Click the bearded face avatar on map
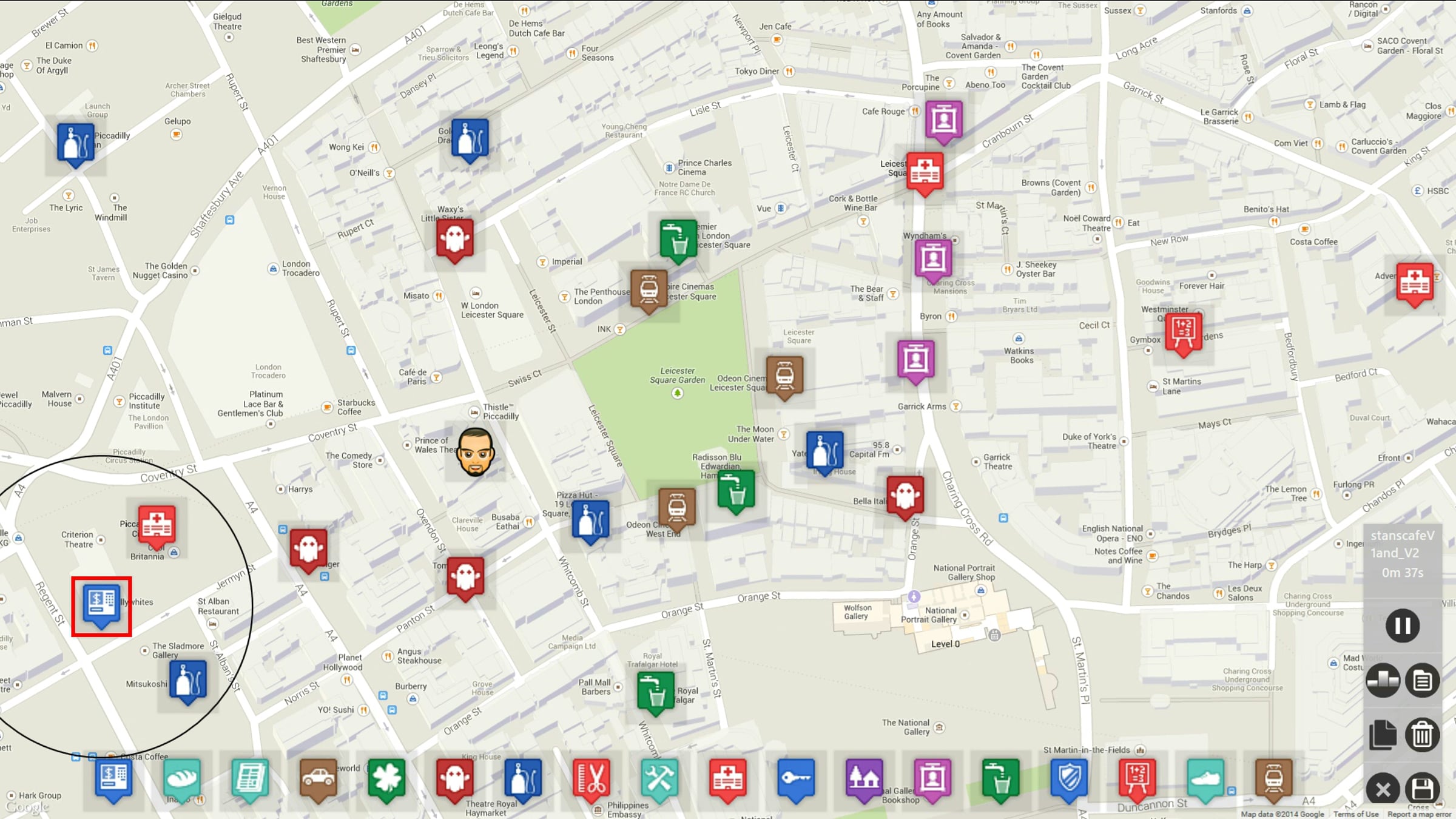1456x819 pixels. [476, 452]
